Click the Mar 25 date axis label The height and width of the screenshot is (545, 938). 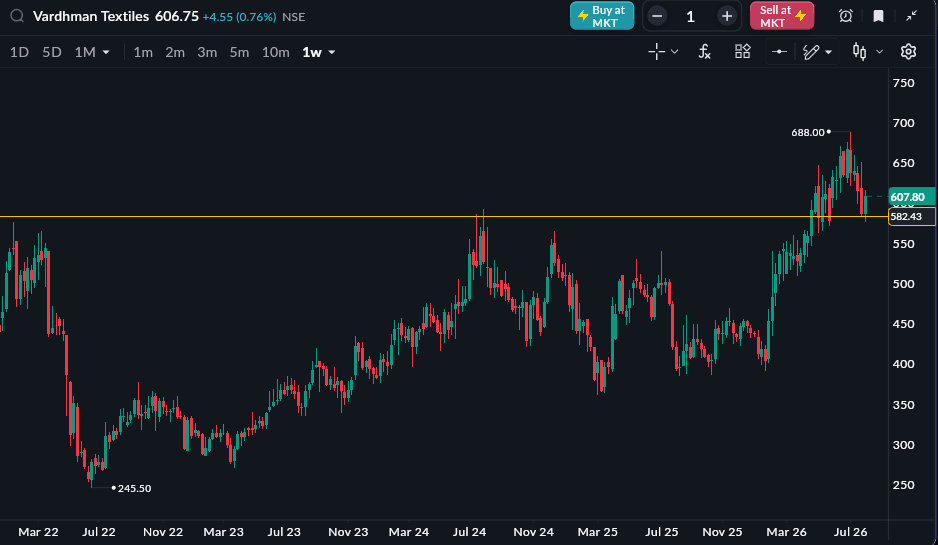click(x=597, y=532)
